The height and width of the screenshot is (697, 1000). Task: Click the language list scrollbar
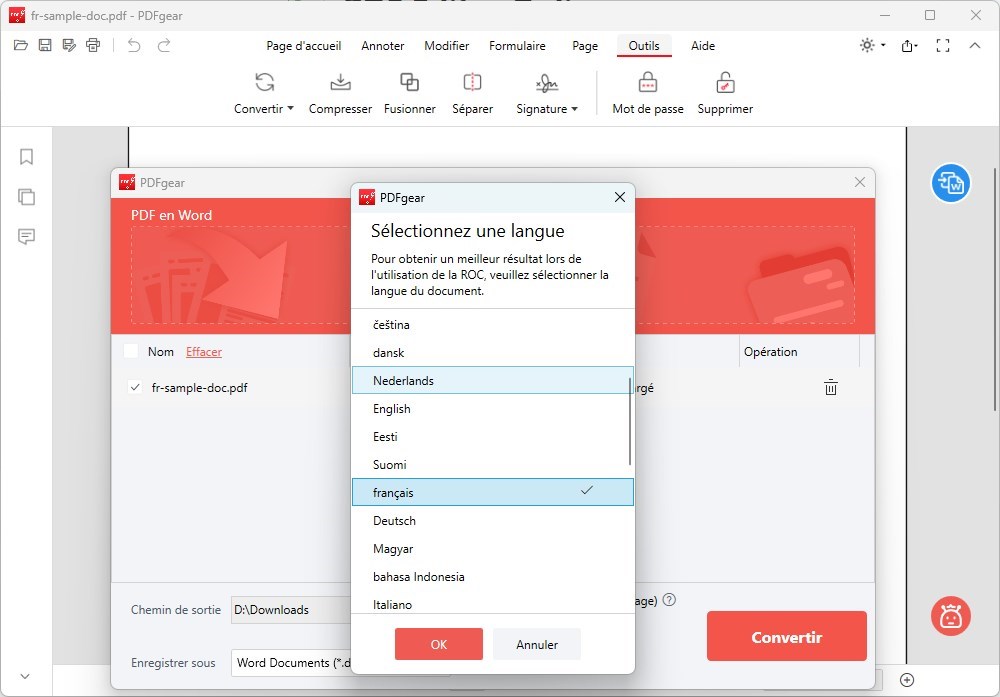(x=630, y=422)
